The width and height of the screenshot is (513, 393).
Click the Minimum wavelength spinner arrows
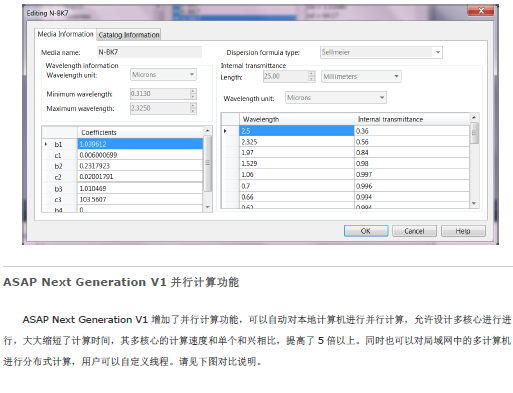coord(193,94)
